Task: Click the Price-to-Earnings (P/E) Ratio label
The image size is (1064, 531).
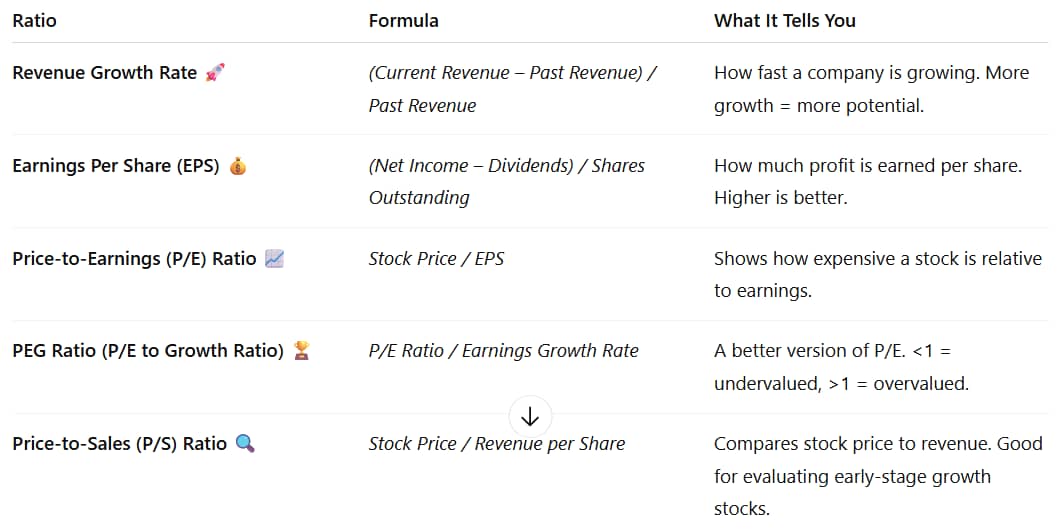Action: pyautogui.click(x=134, y=258)
